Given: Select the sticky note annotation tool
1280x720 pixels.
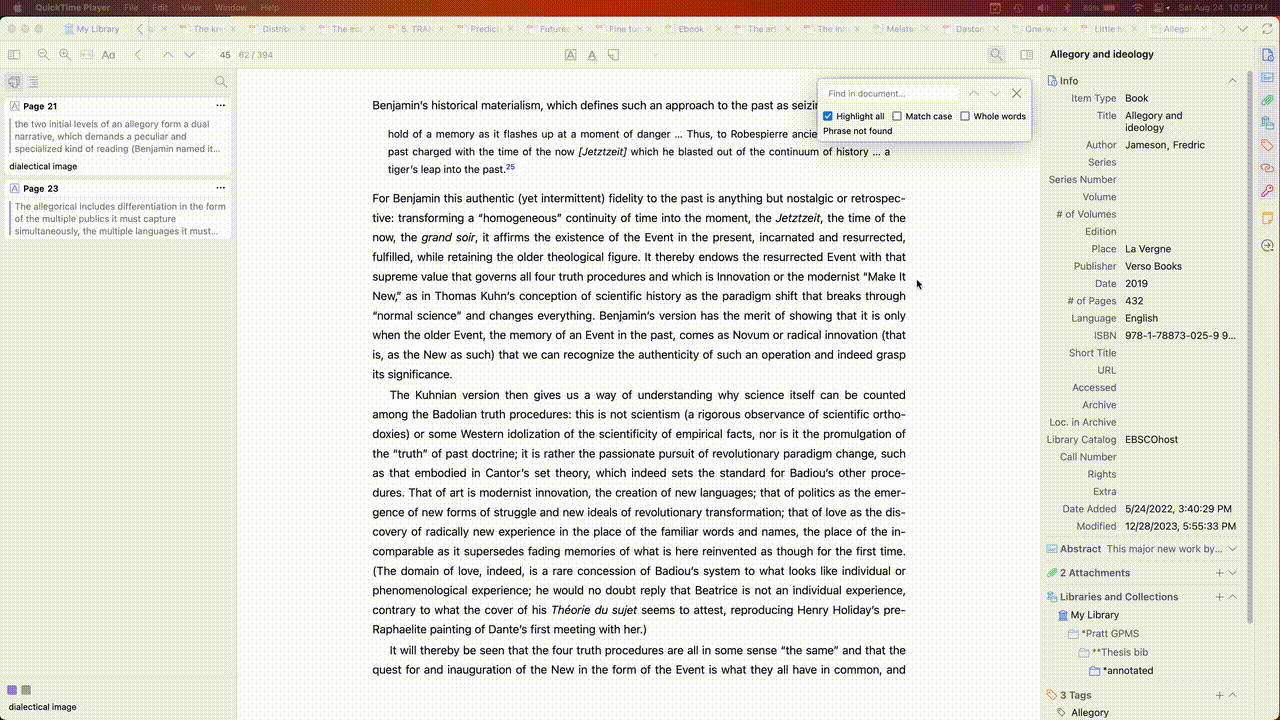Looking at the screenshot, I should tap(614, 55).
